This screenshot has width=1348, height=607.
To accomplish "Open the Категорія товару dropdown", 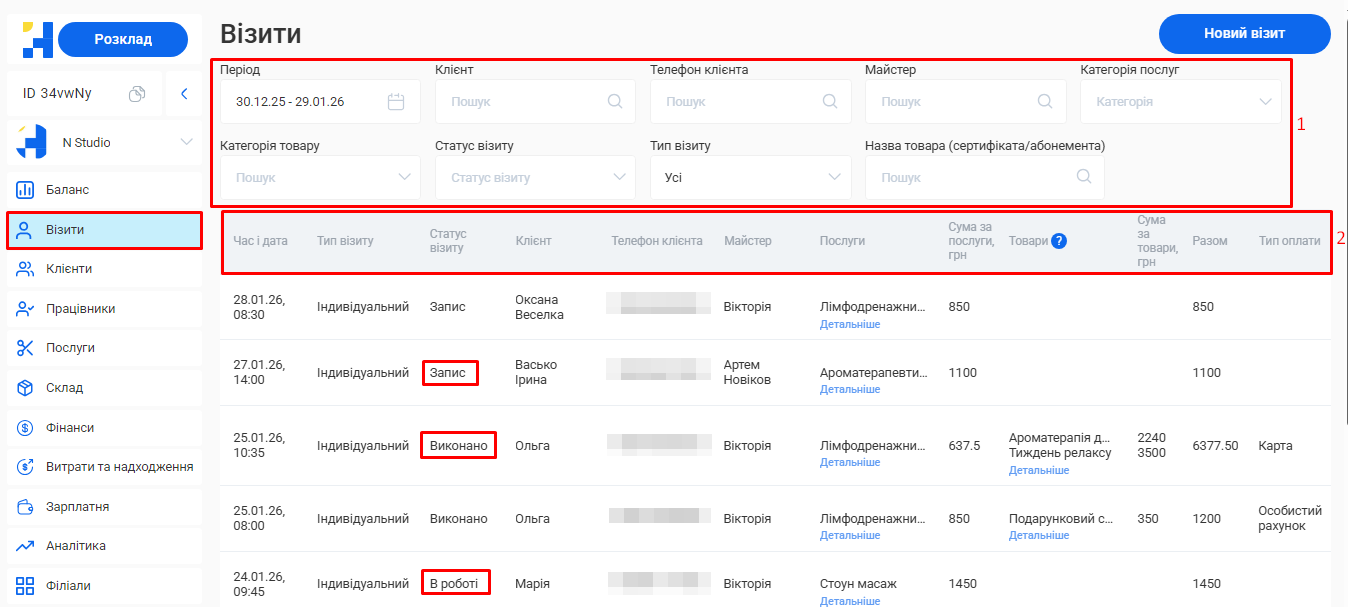I will (320, 177).
